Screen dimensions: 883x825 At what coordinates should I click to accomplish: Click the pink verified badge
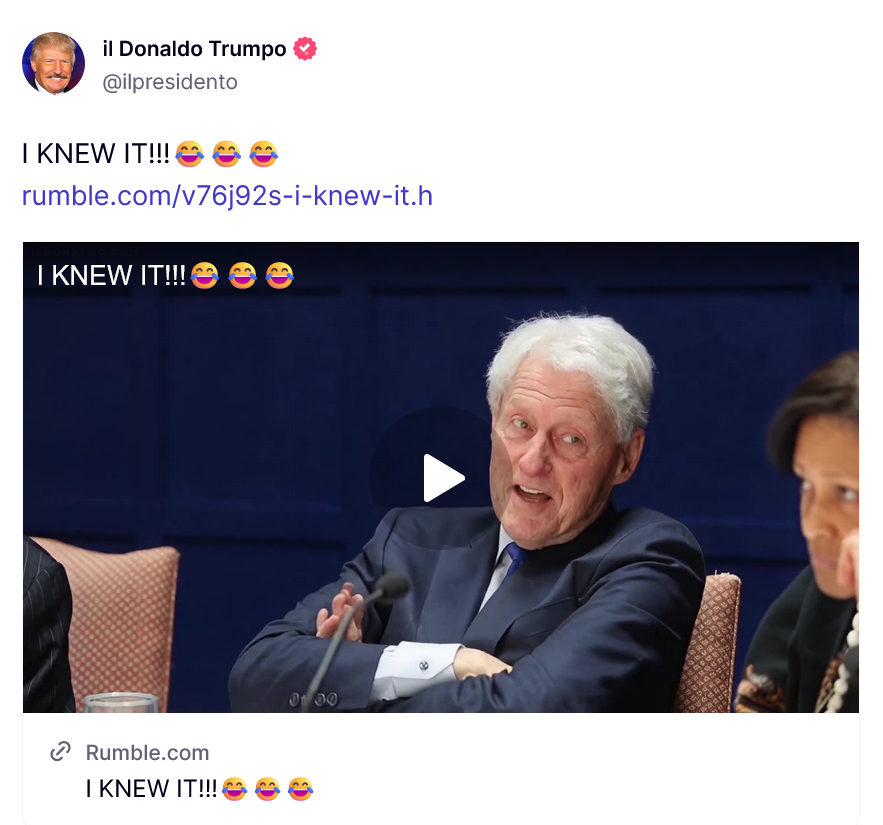[305, 49]
